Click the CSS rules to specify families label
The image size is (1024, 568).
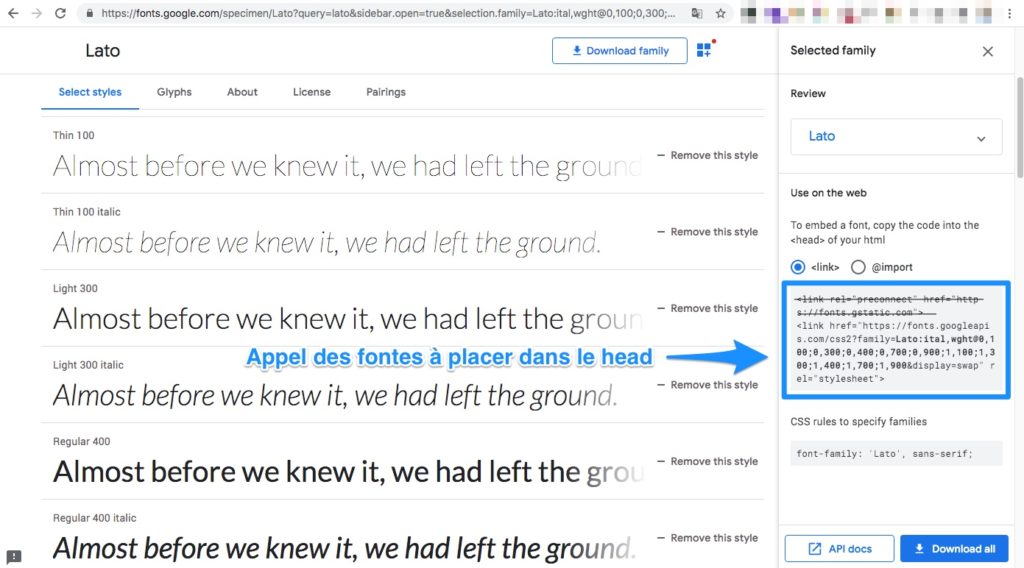pos(858,422)
